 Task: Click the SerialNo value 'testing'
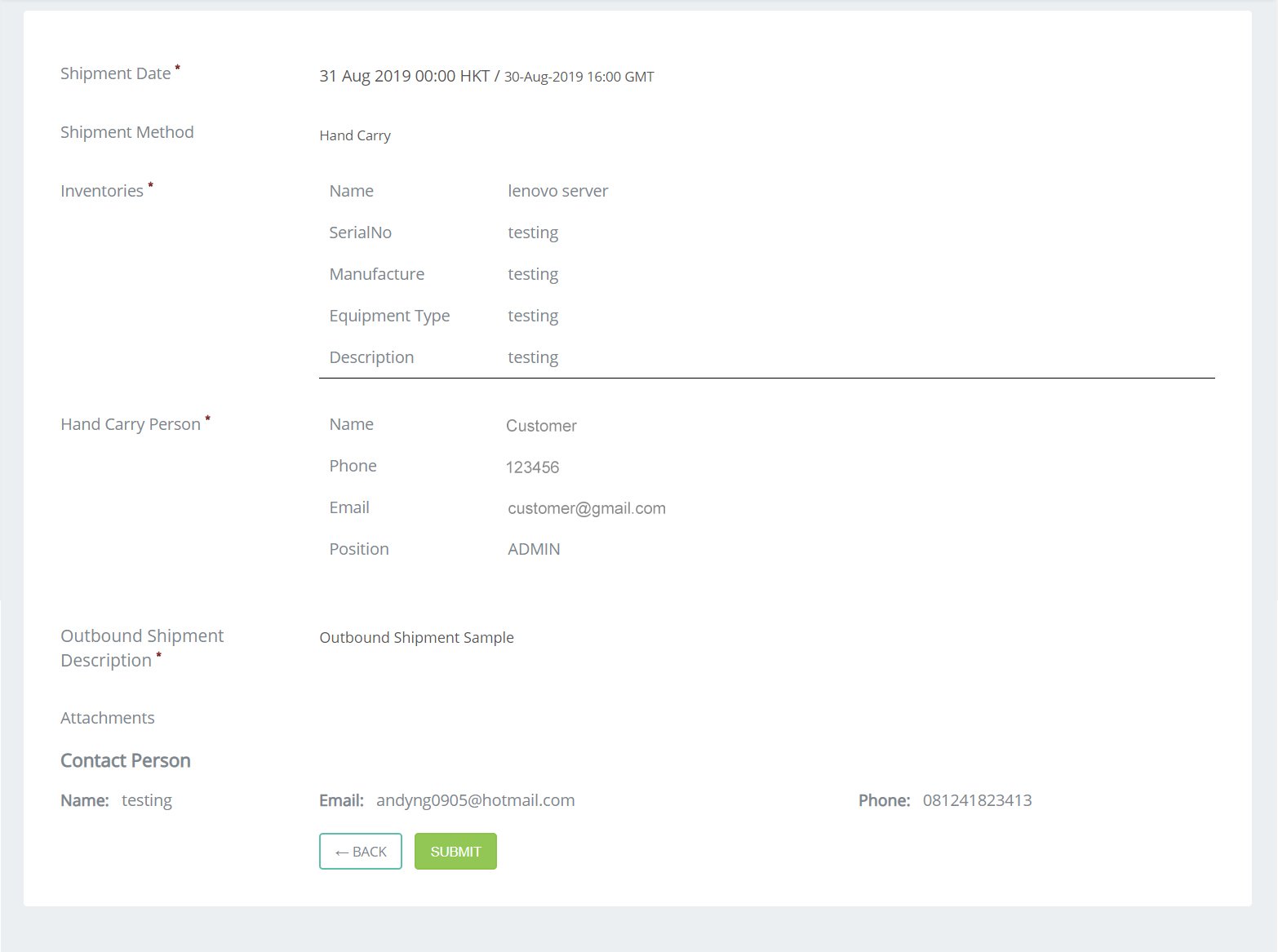[x=533, y=232]
